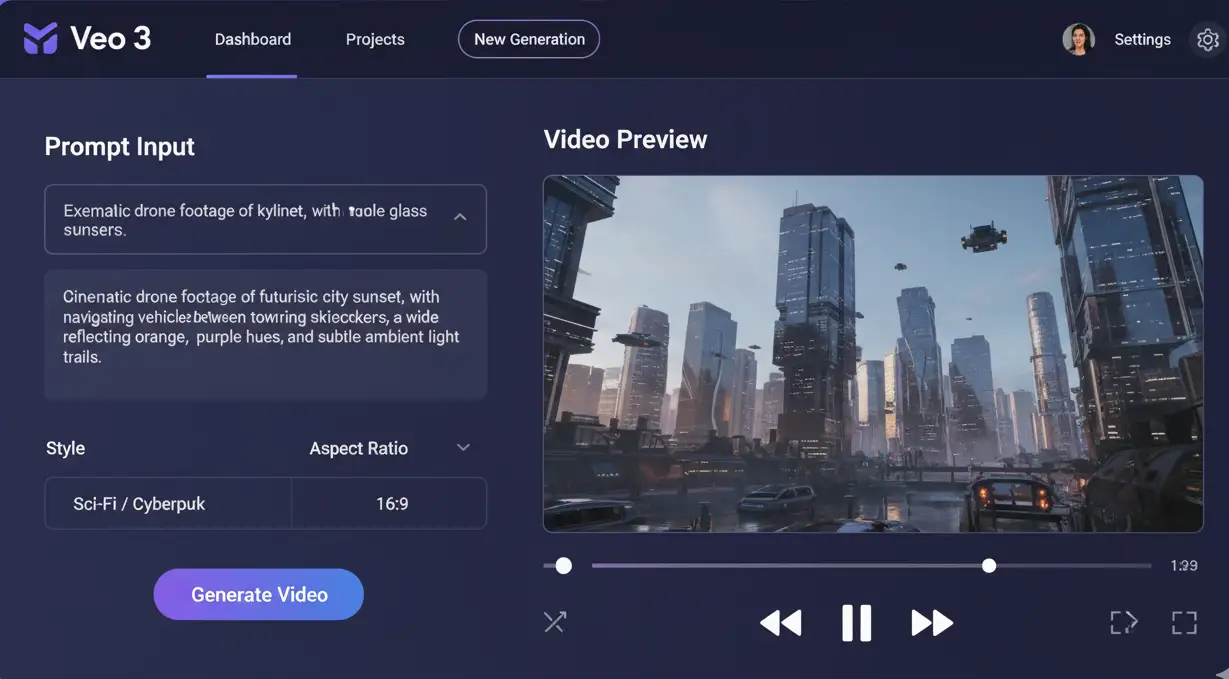
Task: Click the Veo 3 logo icon
Action: point(39,38)
